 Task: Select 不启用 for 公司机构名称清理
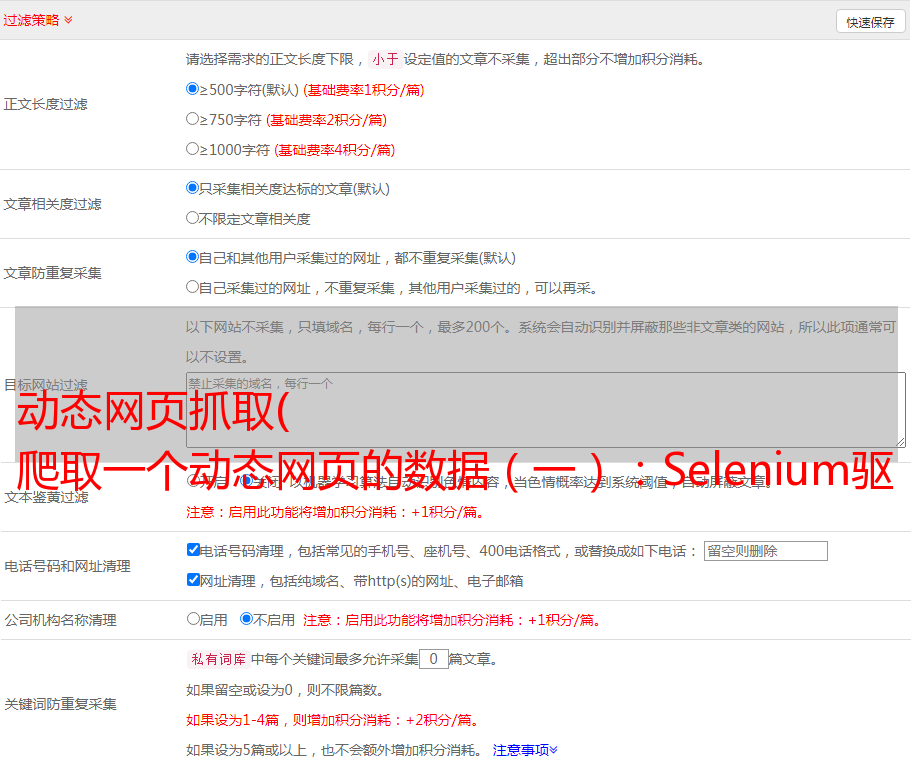246,619
